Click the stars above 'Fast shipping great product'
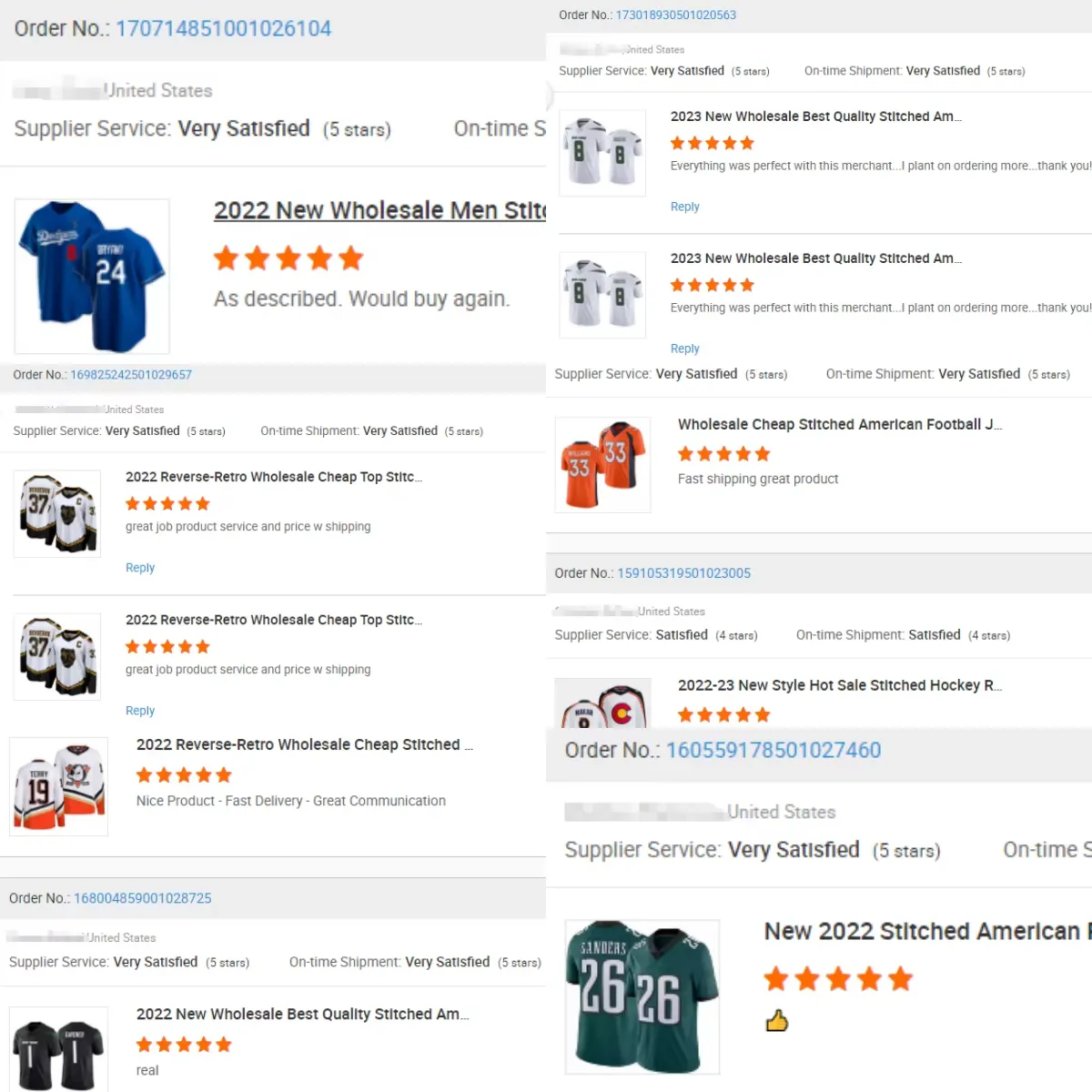Screen dimensions: 1092x1092 coord(723,454)
